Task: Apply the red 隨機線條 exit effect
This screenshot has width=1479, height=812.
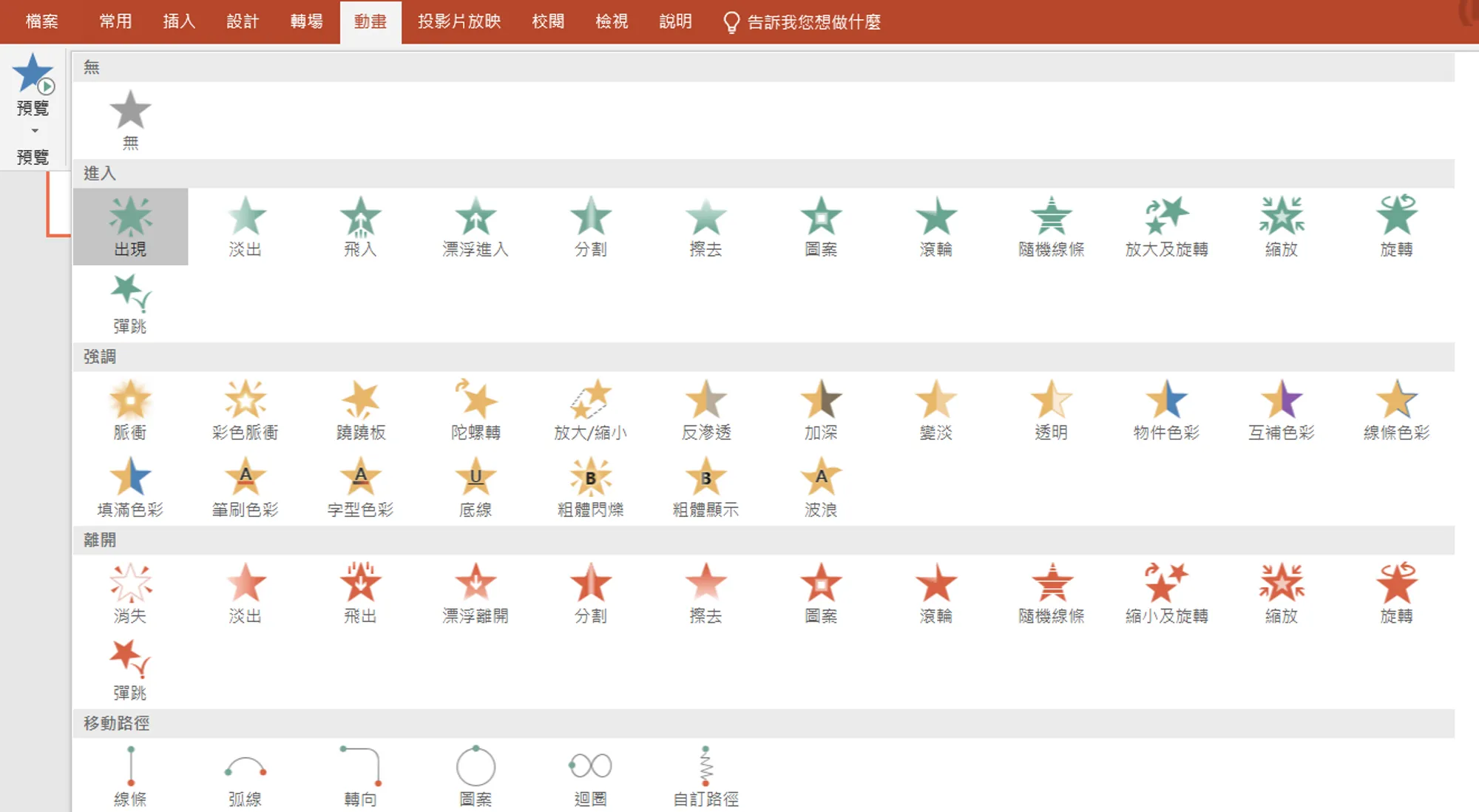Action: [1051, 593]
